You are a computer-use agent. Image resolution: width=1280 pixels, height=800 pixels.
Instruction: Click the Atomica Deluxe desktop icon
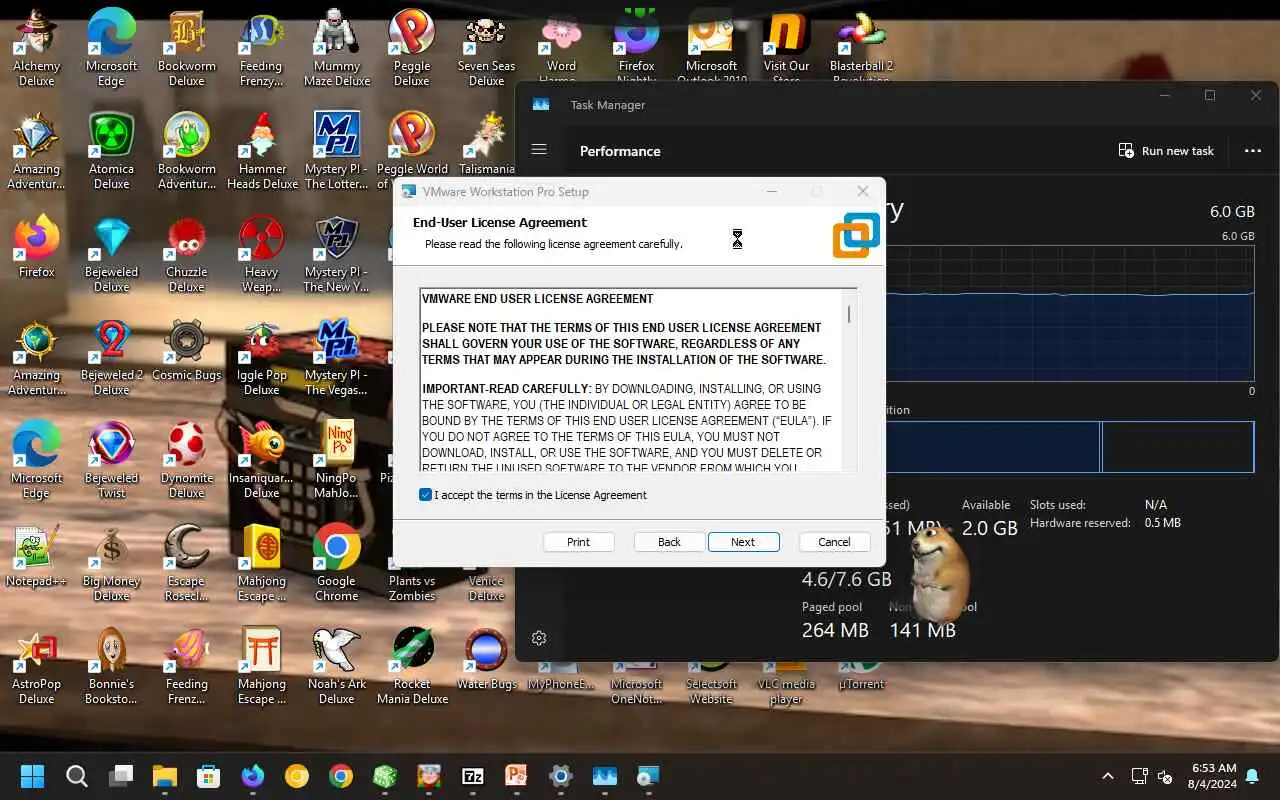click(111, 151)
